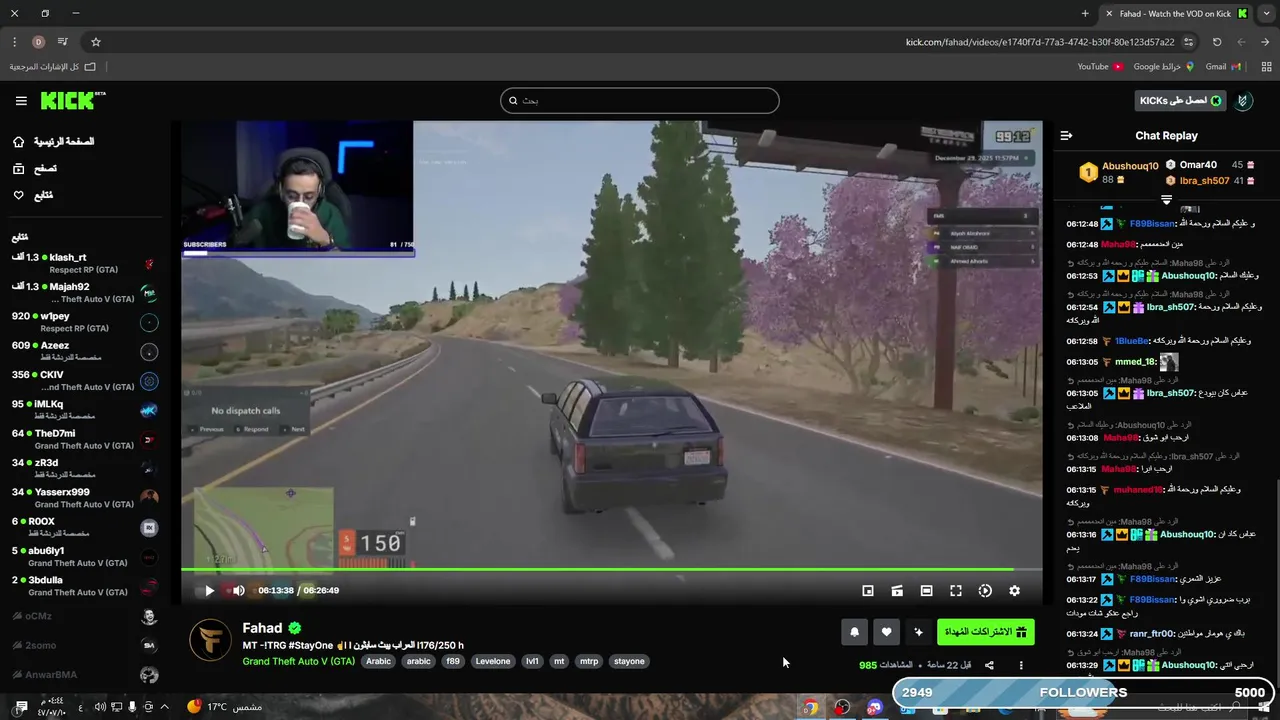Bookmark this page with star
The width and height of the screenshot is (1280, 720).
point(96,42)
